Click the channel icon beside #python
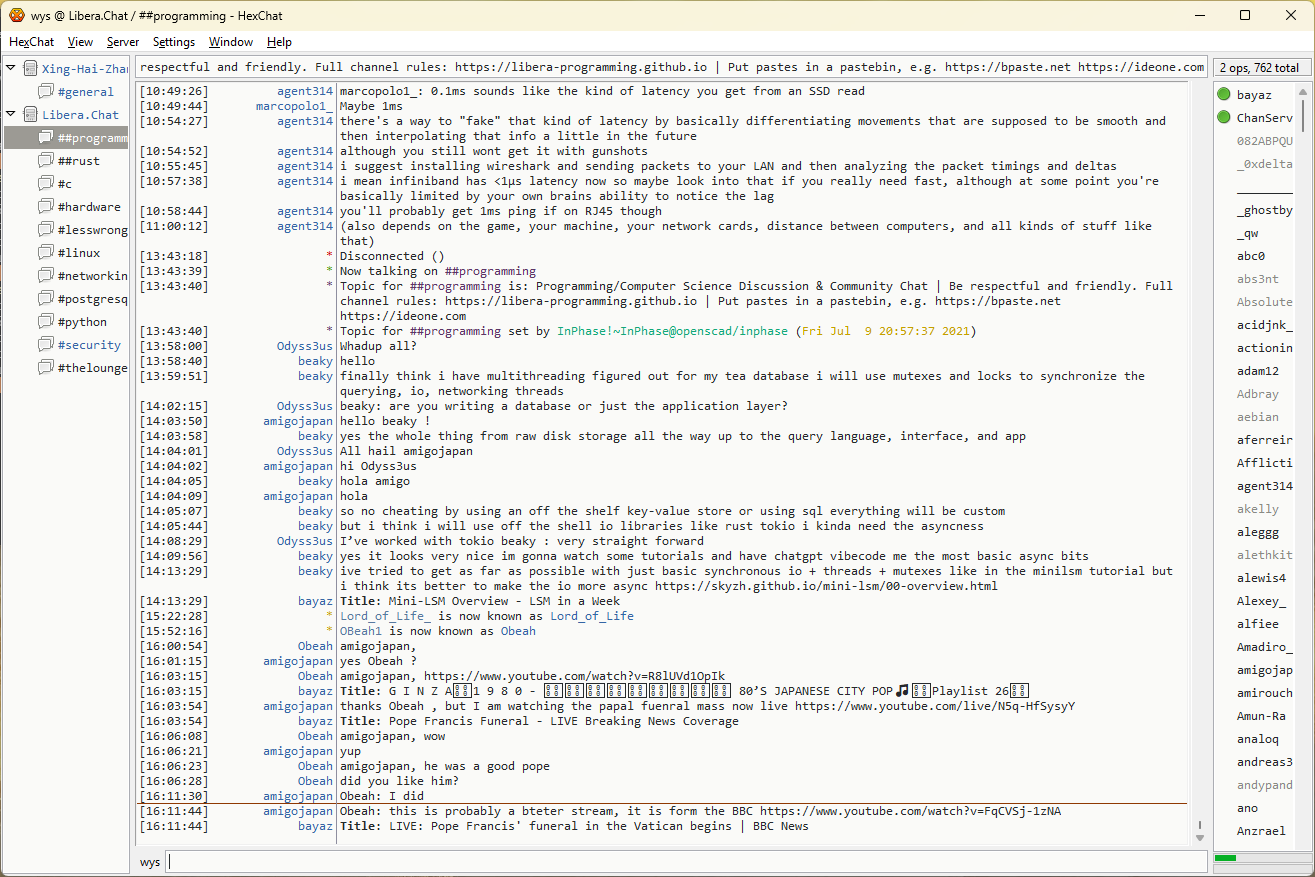The width and height of the screenshot is (1315, 877). pyautogui.click(x=46, y=322)
